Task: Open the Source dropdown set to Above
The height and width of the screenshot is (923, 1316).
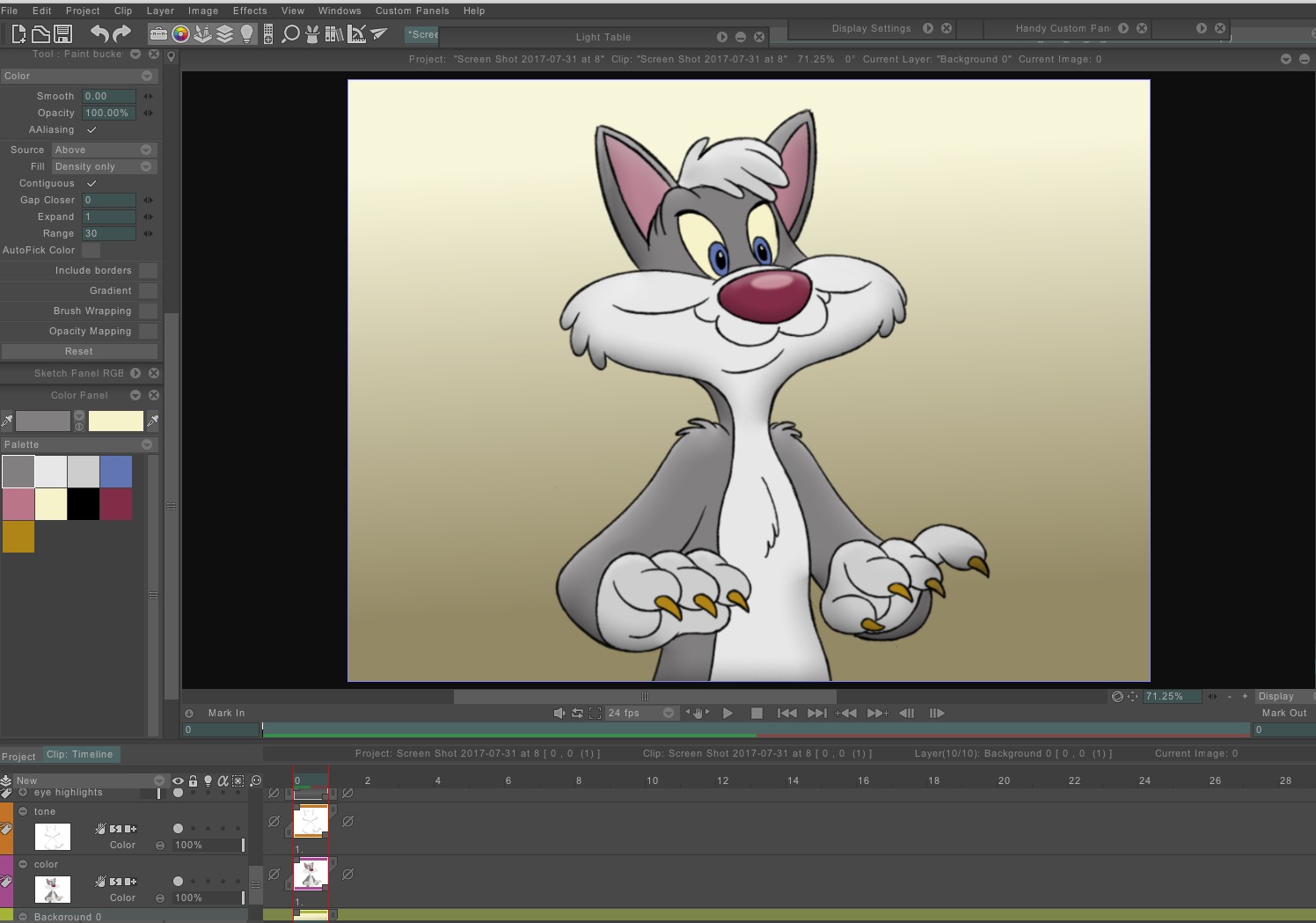Action: 103,150
